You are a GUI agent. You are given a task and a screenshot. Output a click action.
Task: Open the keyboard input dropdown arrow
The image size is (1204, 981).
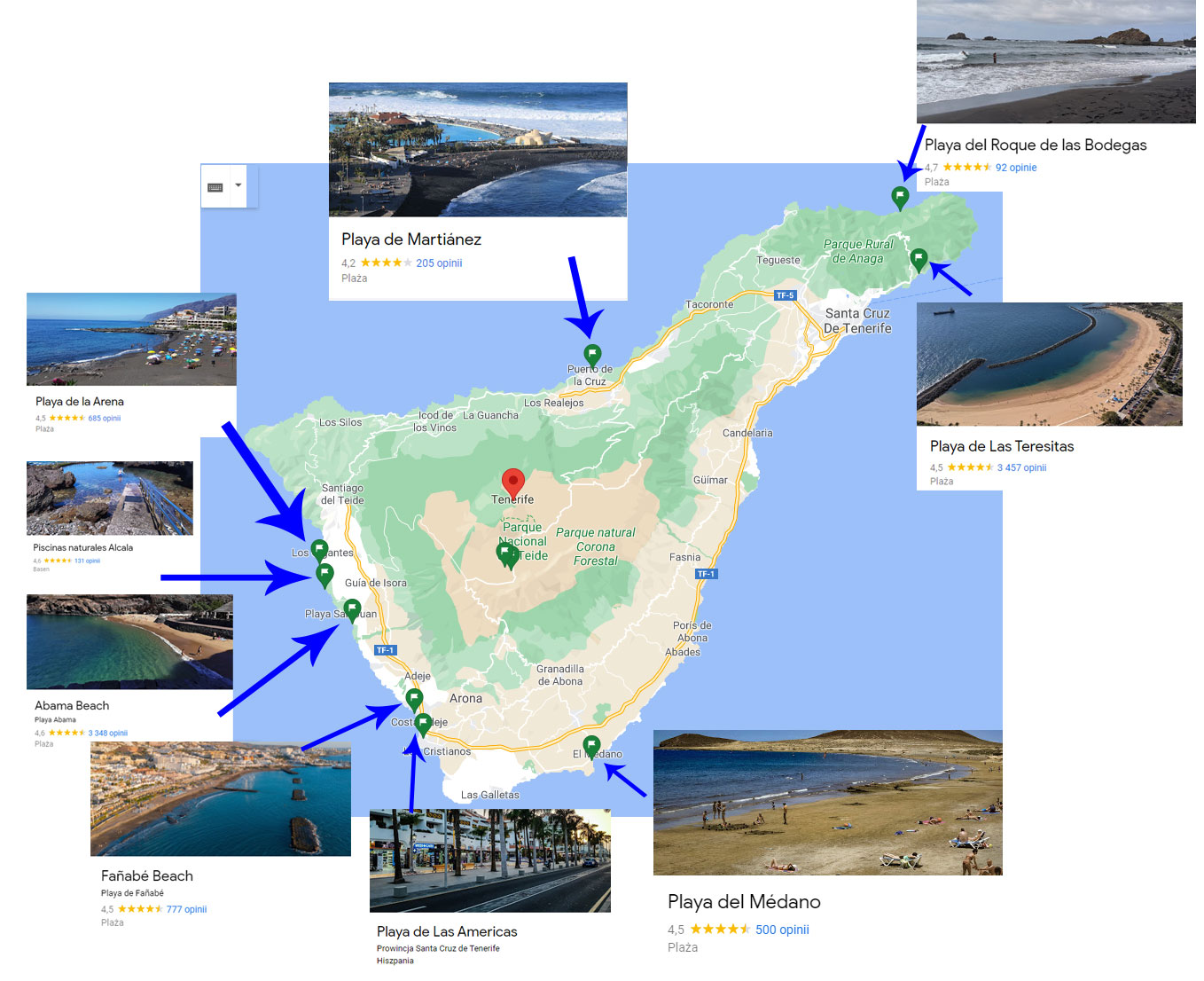point(238,186)
